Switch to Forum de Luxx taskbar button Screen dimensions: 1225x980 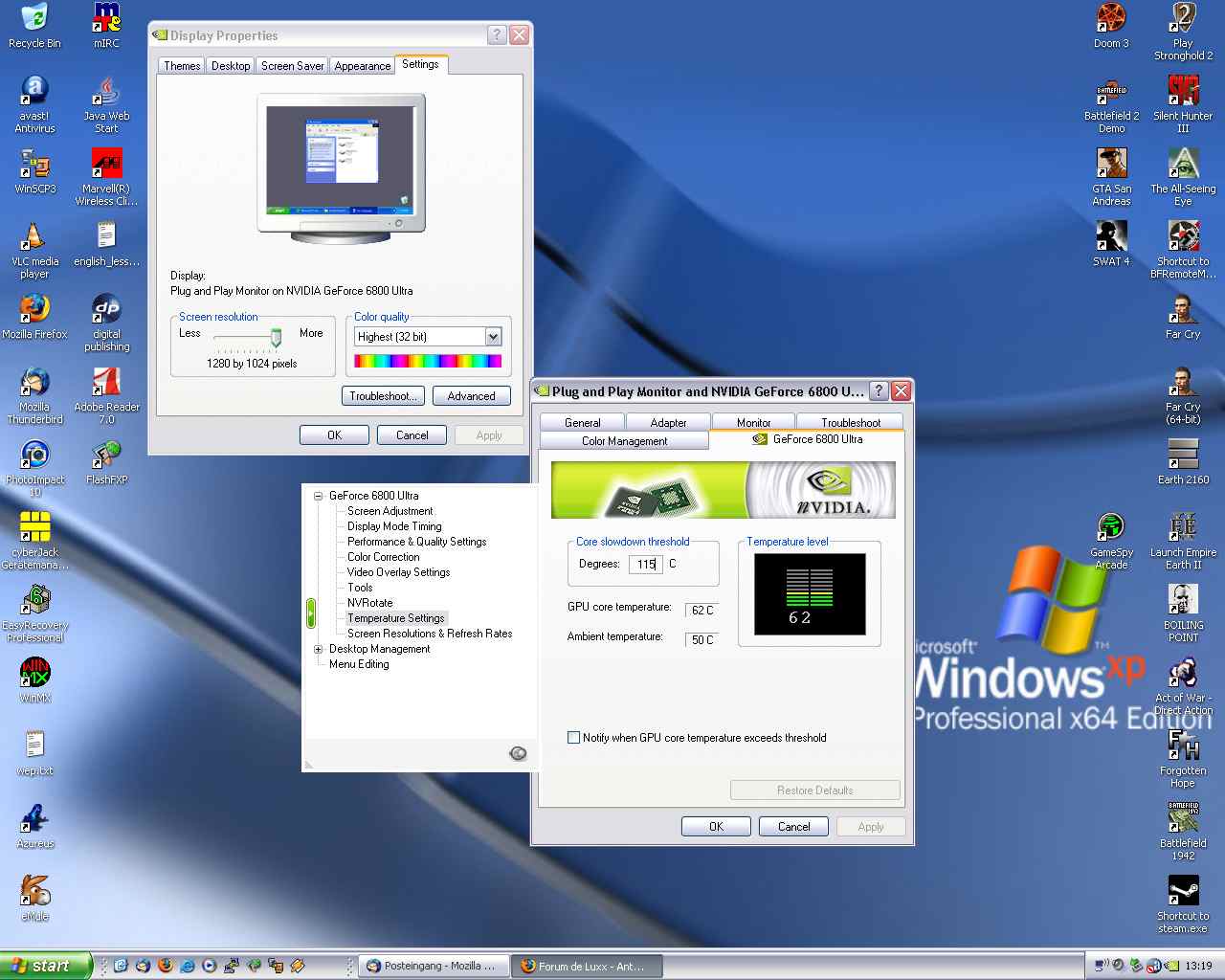click(x=586, y=966)
